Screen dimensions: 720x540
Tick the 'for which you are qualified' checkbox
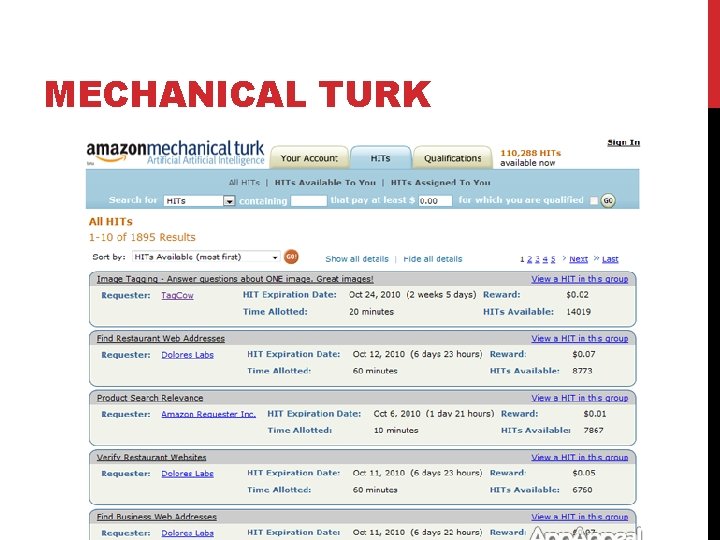(x=594, y=201)
